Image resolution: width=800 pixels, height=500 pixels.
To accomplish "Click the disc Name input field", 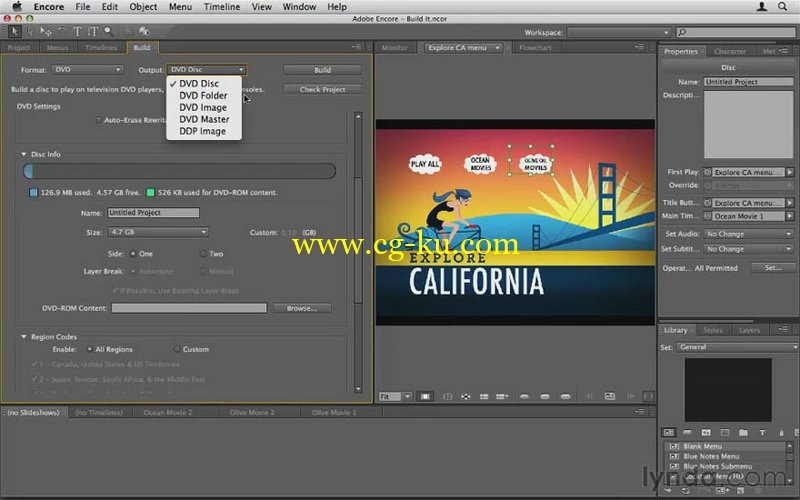I will click(x=154, y=213).
